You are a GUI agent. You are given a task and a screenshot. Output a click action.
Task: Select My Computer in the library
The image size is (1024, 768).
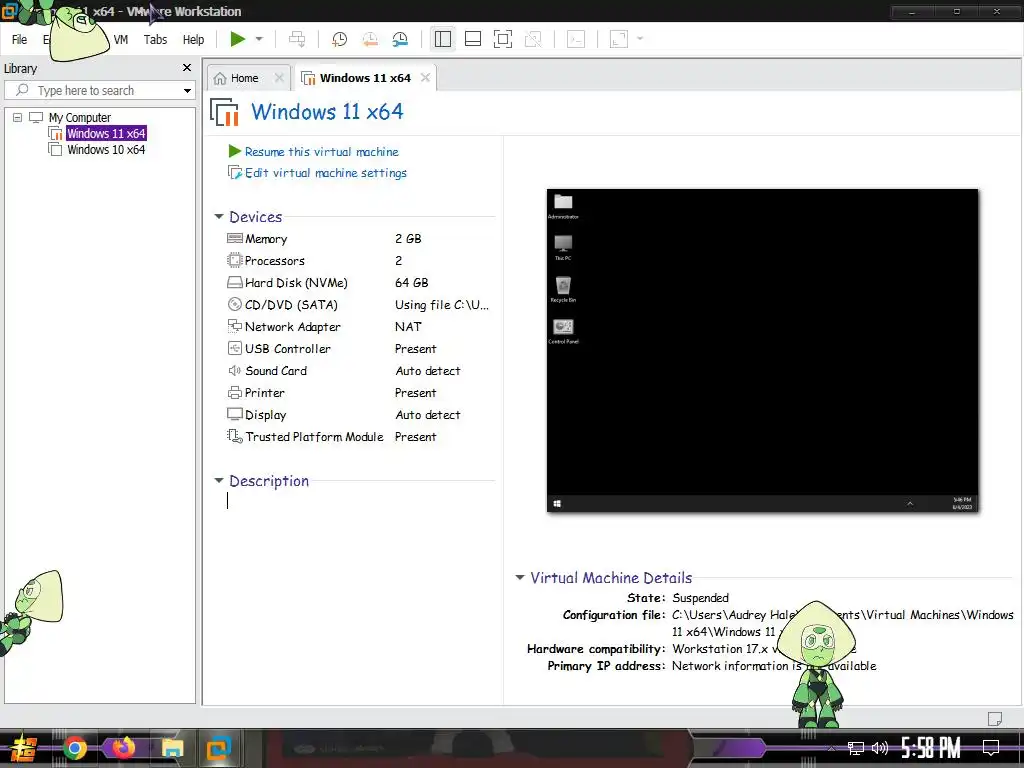80,118
